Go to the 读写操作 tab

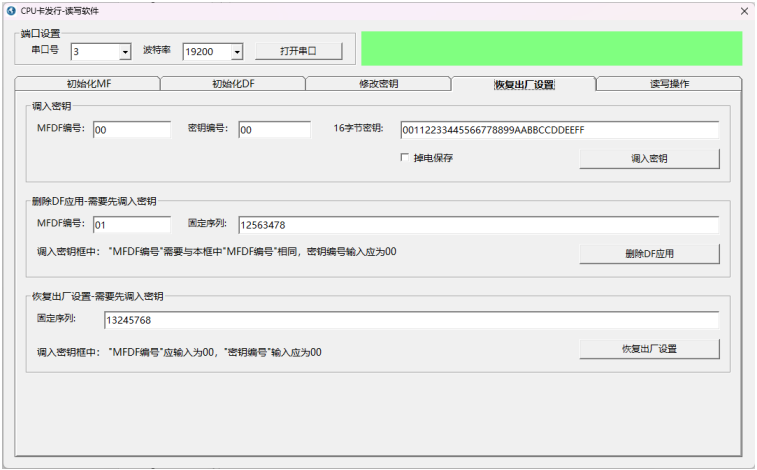click(668, 84)
